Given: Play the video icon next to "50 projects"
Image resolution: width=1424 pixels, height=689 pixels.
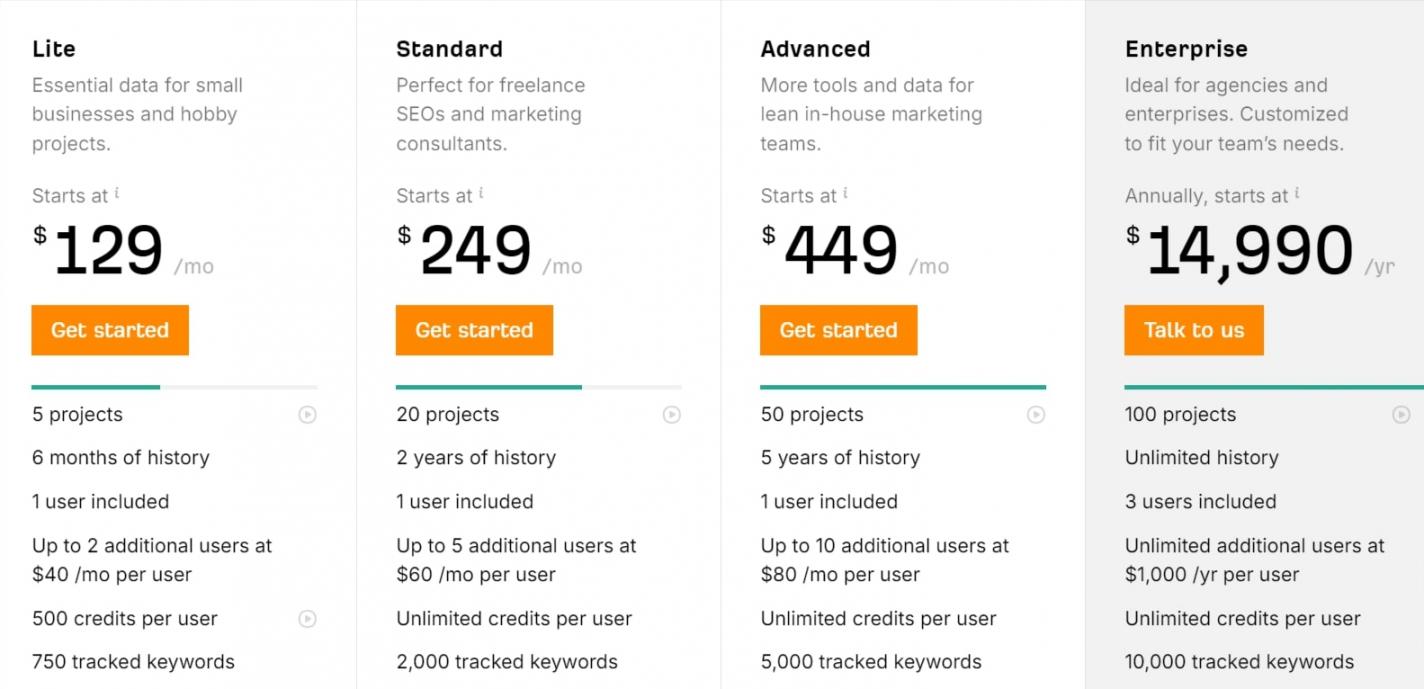Looking at the screenshot, I should (1036, 414).
